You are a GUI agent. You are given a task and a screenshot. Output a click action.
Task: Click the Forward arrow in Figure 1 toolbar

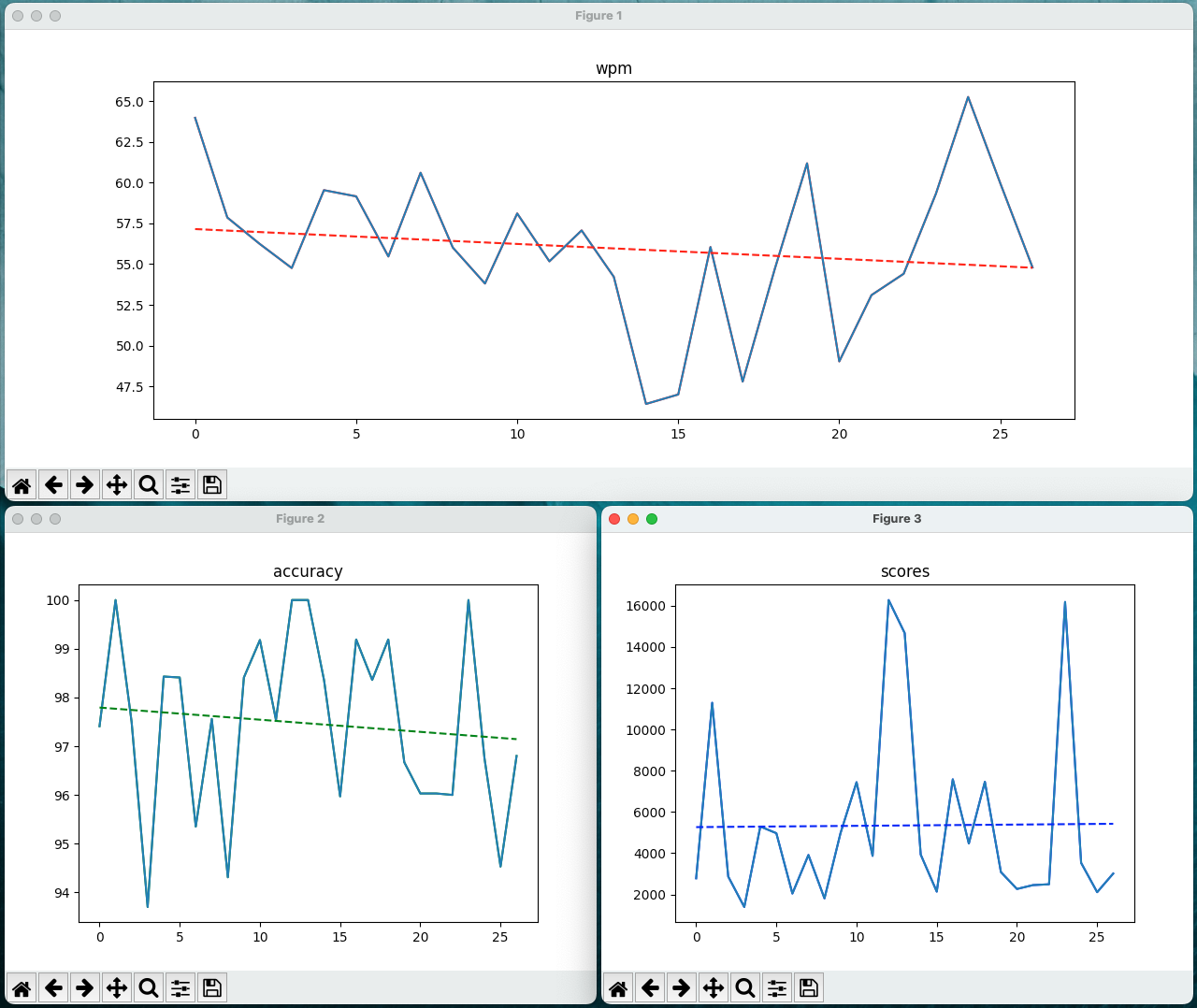[x=85, y=484]
